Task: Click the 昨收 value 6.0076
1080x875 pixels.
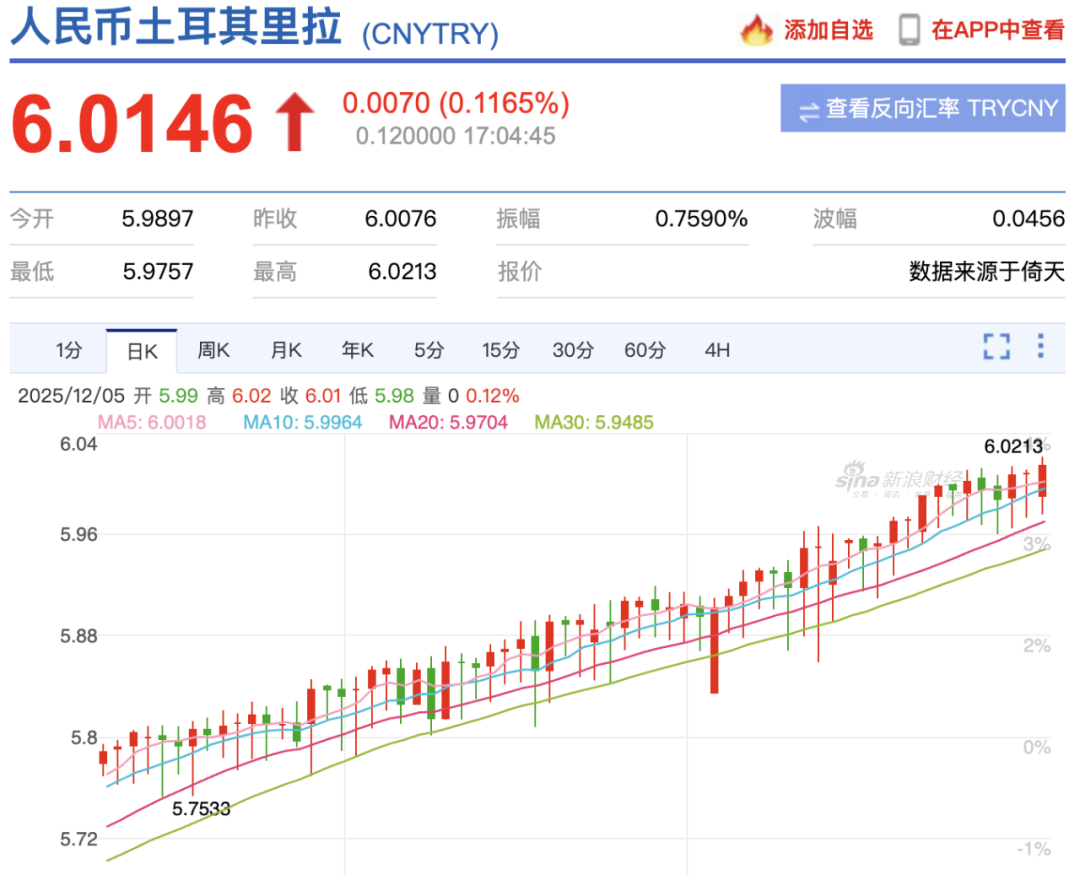Action: pos(401,219)
